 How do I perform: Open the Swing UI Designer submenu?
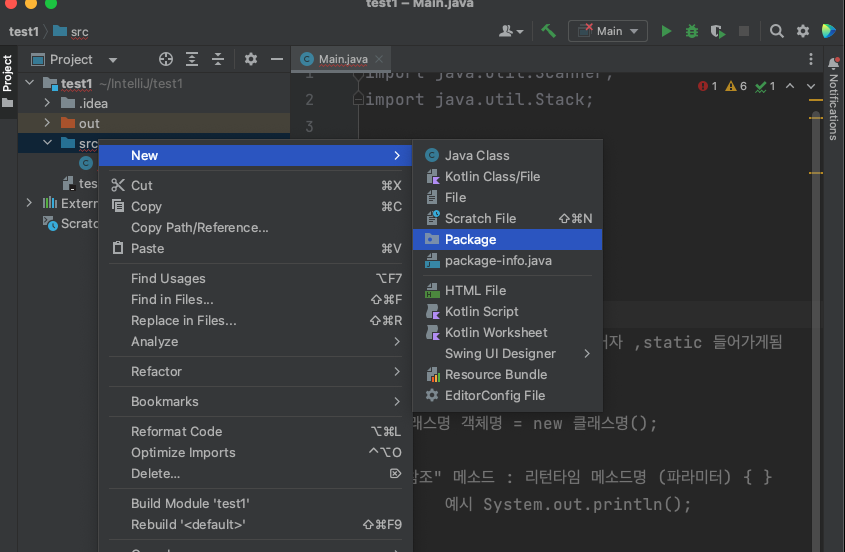point(508,354)
